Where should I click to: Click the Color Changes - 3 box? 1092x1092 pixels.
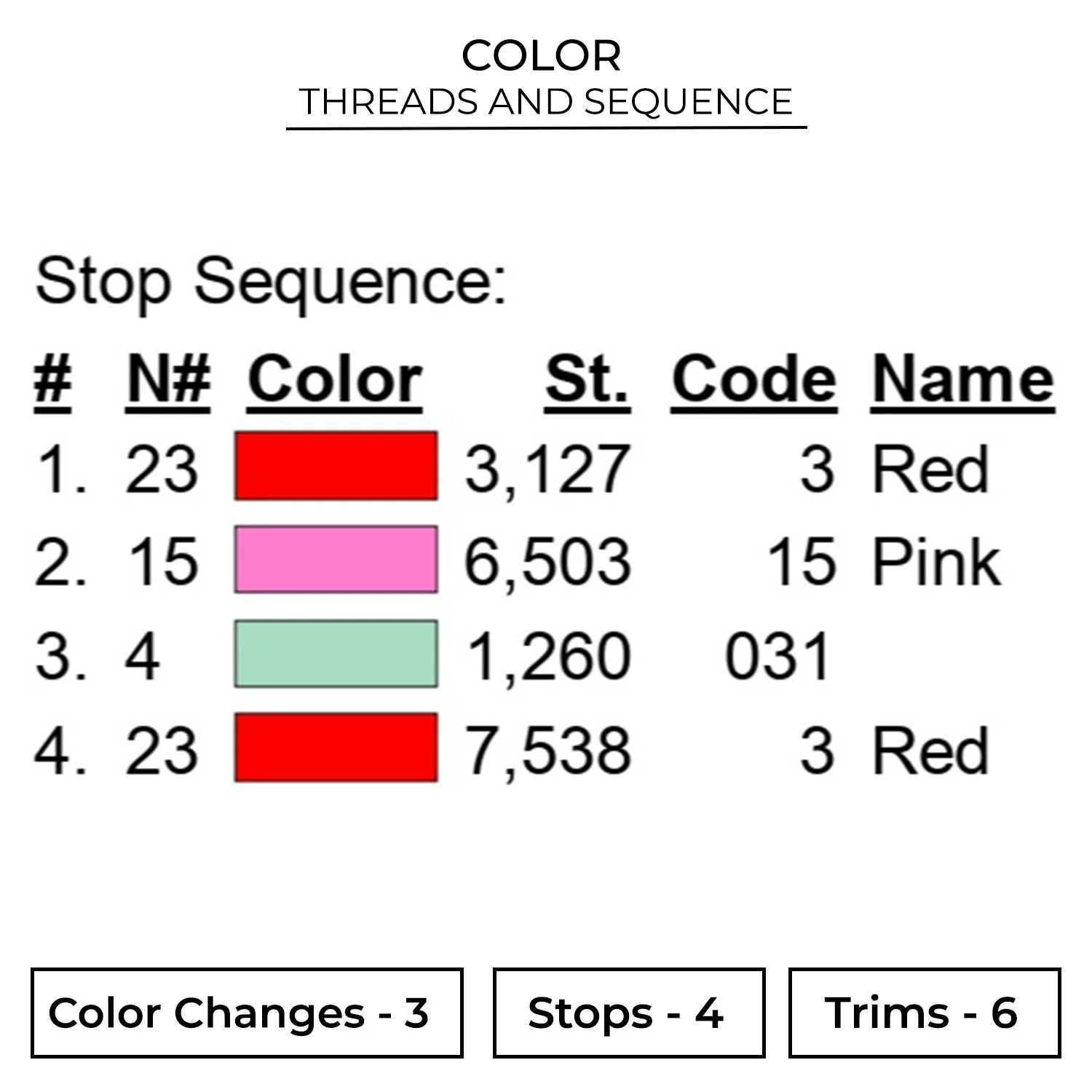click(x=247, y=1013)
